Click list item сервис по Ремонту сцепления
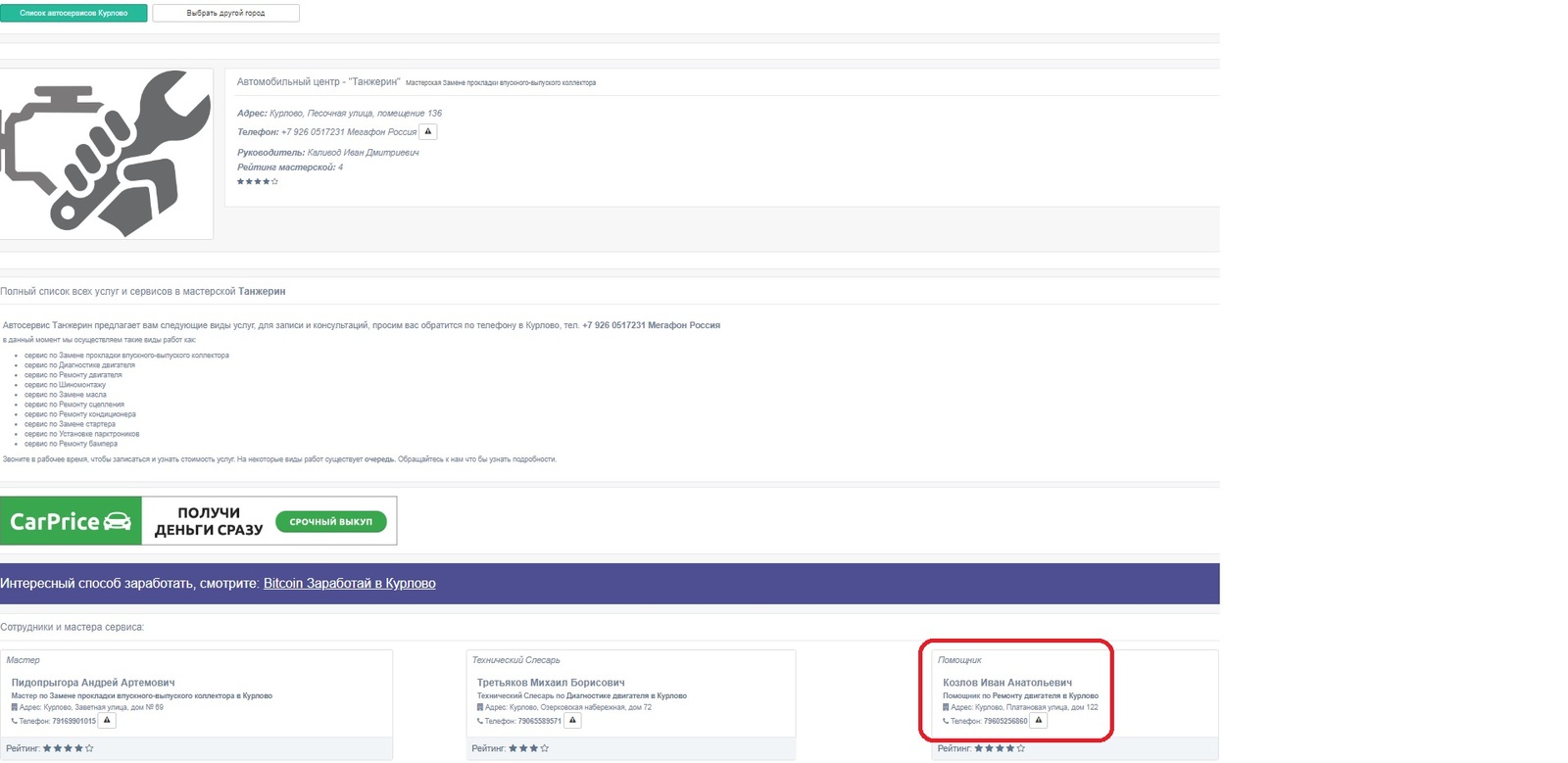 pyautogui.click(x=74, y=405)
